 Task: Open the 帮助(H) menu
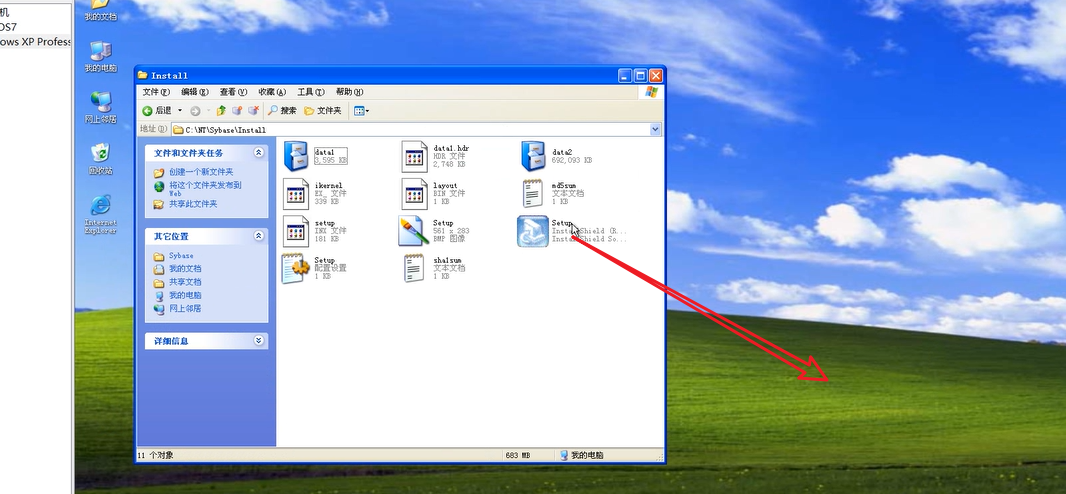(349, 92)
